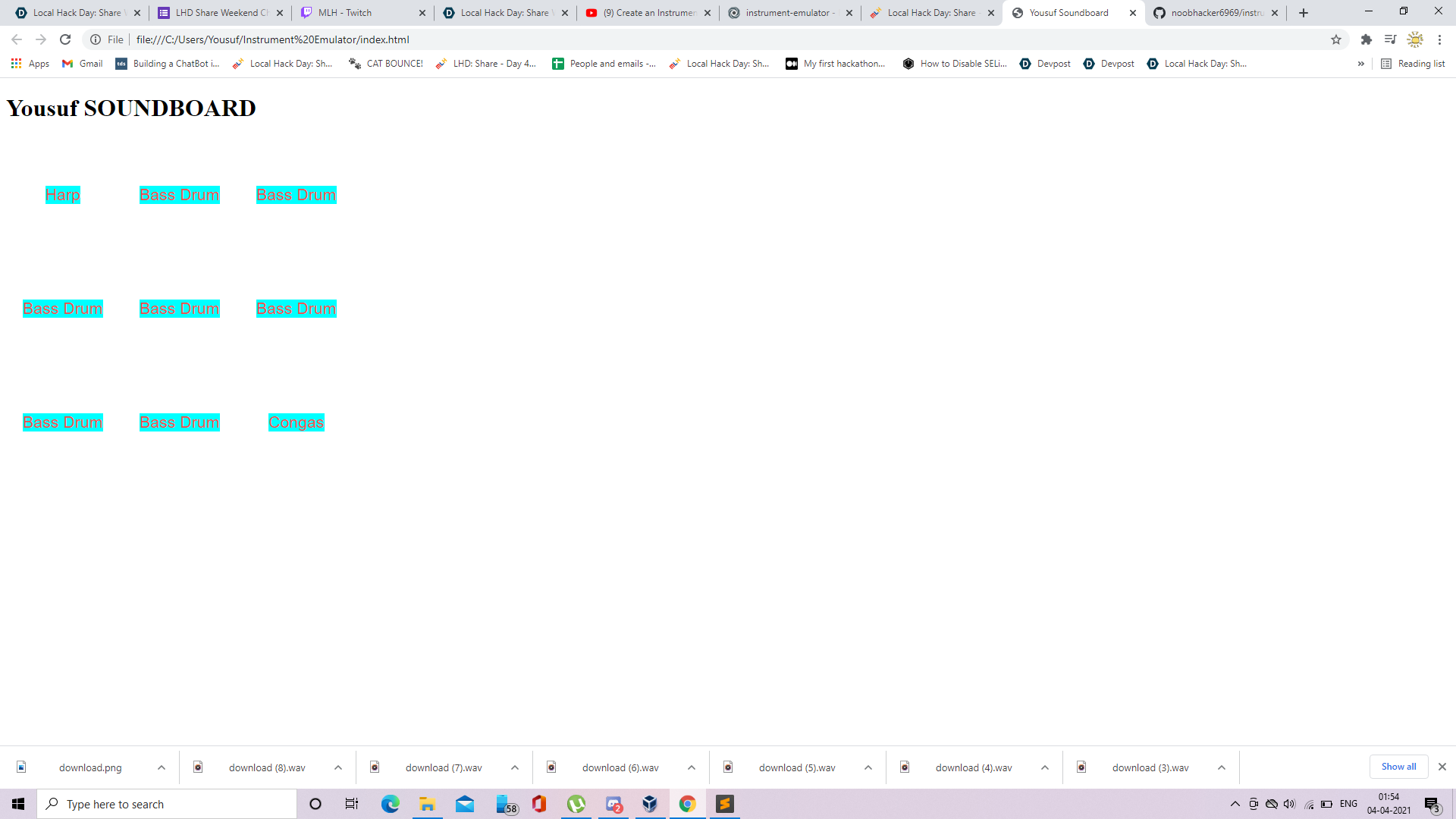
Task: Open the Extensions puzzle icon
Action: pyautogui.click(x=1366, y=39)
